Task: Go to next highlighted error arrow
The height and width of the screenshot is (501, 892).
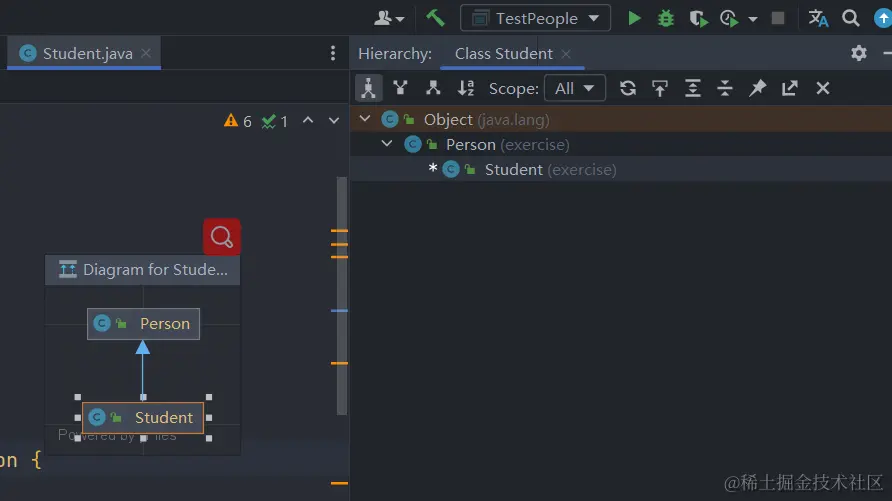Action: (334, 121)
